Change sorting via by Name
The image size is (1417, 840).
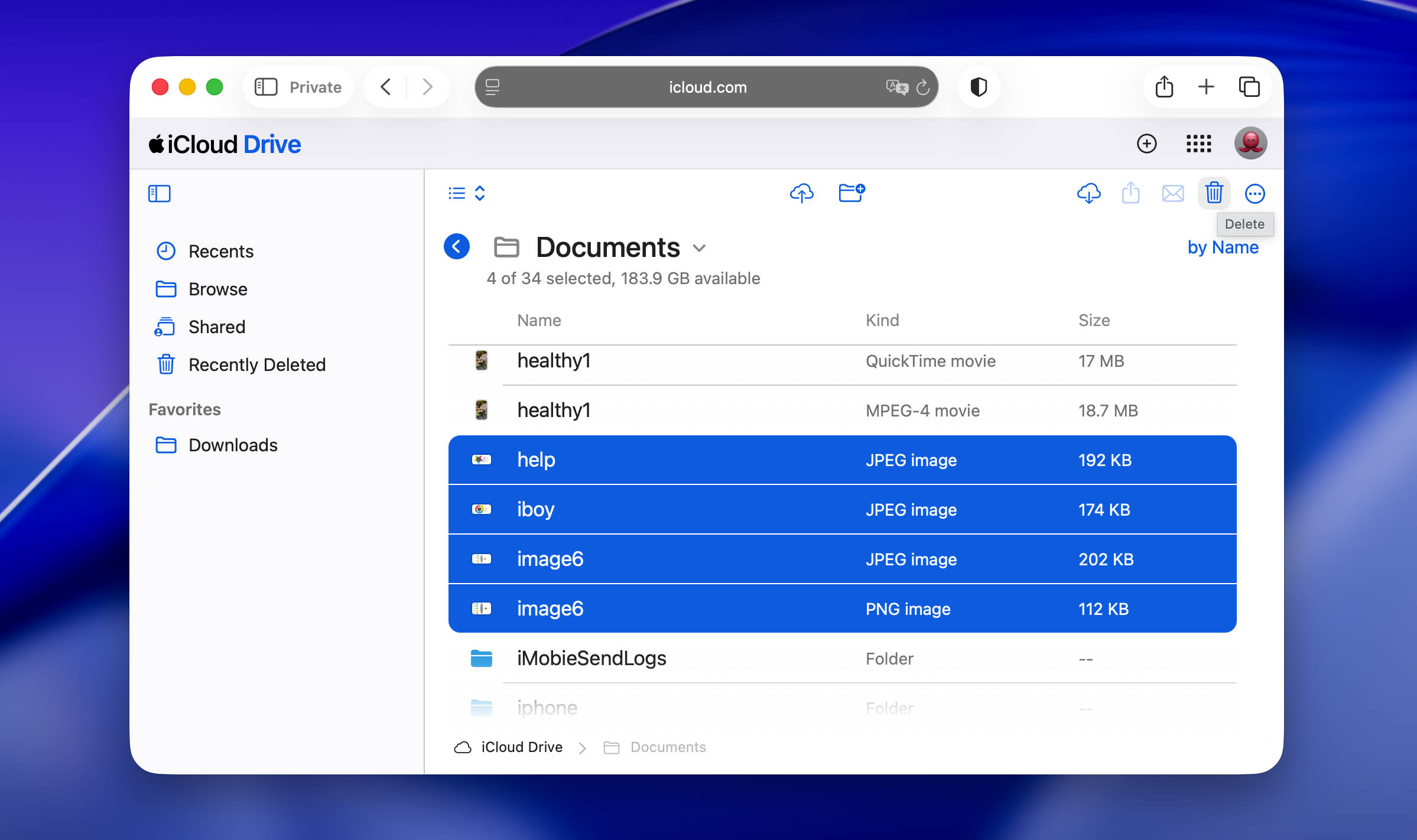pyautogui.click(x=1223, y=247)
